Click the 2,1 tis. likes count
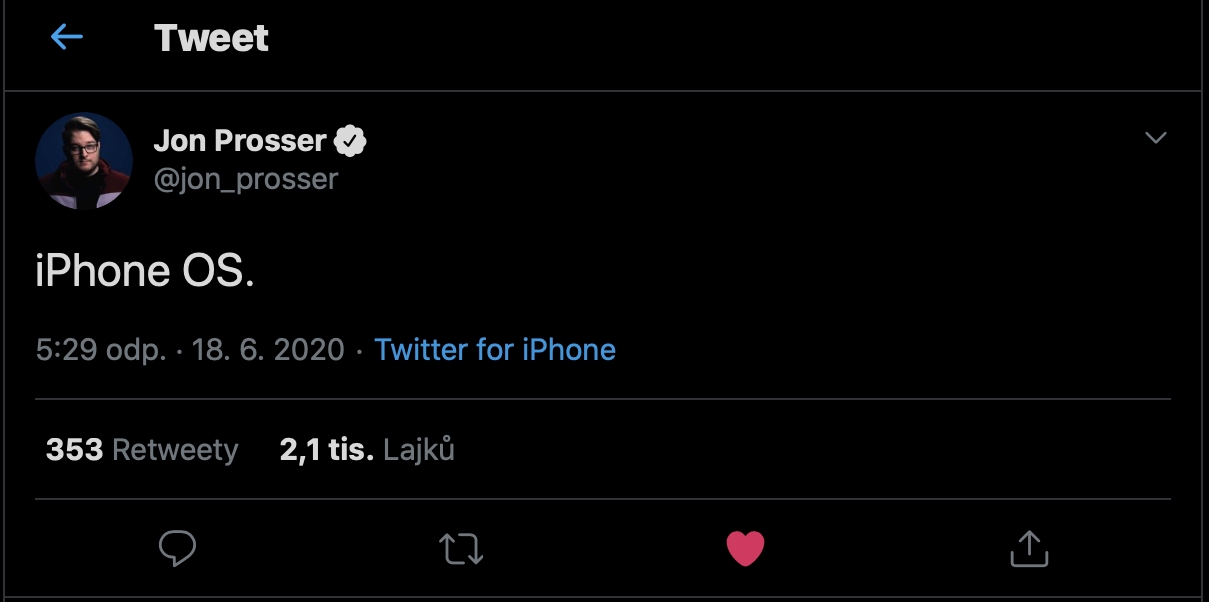The height and width of the screenshot is (602, 1209). click(x=327, y=450)
